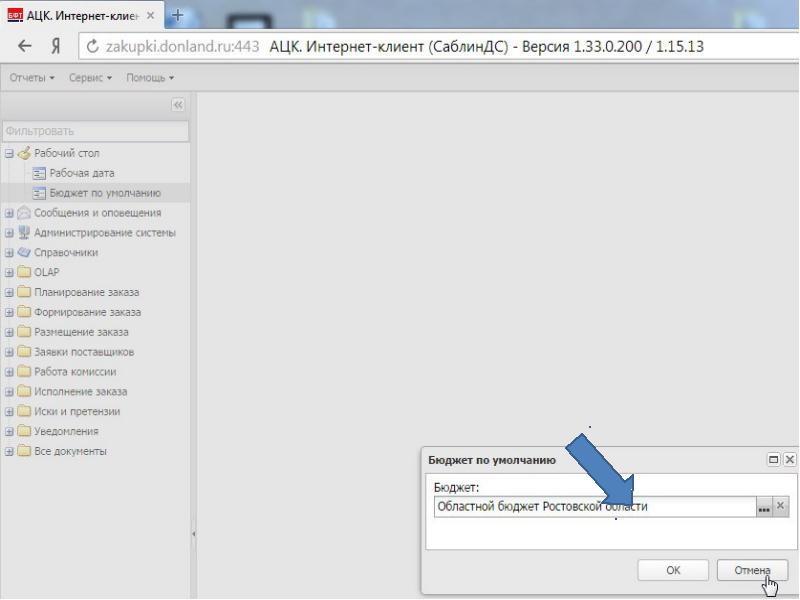
Task: Click the Сообщения и оповещения envelope icon
Action: pos(24,212)
